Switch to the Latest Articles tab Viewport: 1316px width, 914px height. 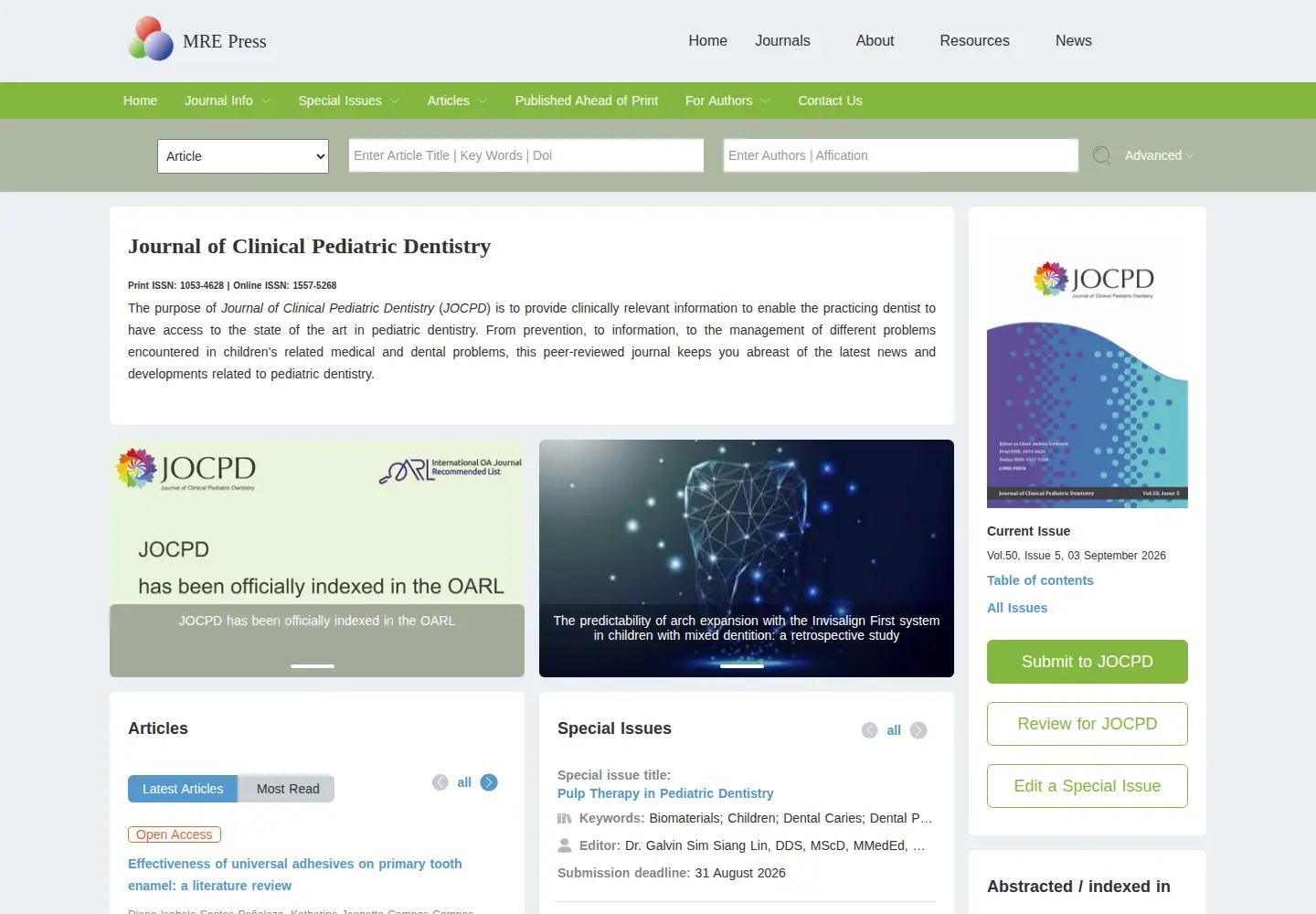tap(183, 789)
